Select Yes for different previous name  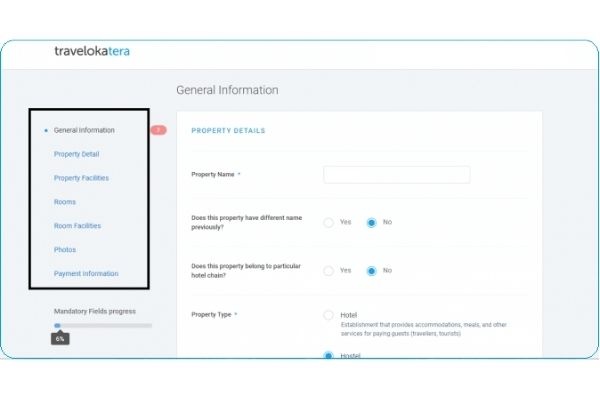[328, 222]
